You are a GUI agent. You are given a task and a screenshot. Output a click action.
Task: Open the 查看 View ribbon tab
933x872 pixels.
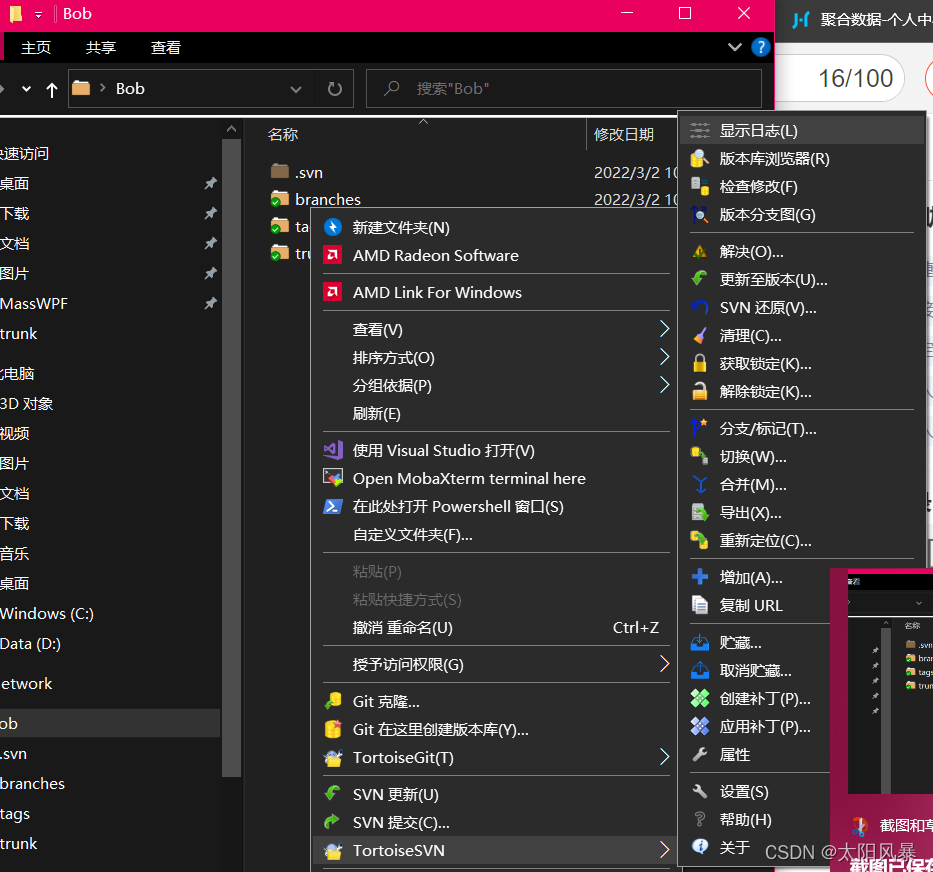pyautogui.click(x=165, y=48)
